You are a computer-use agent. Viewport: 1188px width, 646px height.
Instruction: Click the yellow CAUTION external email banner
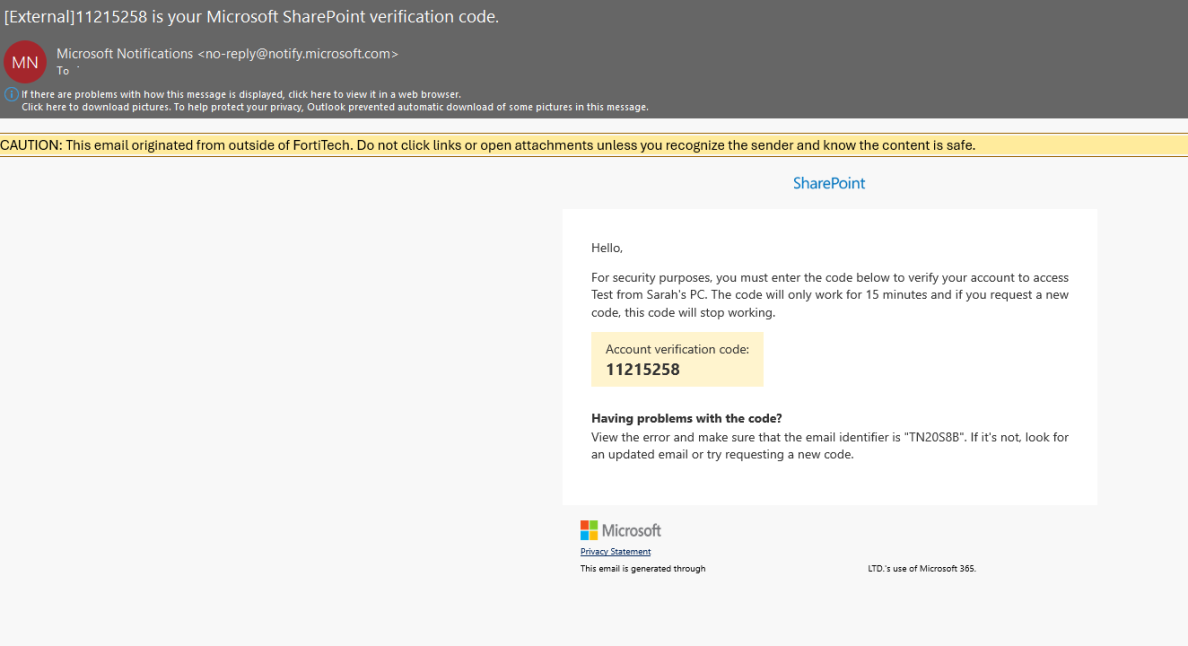(x=490, y=144)
